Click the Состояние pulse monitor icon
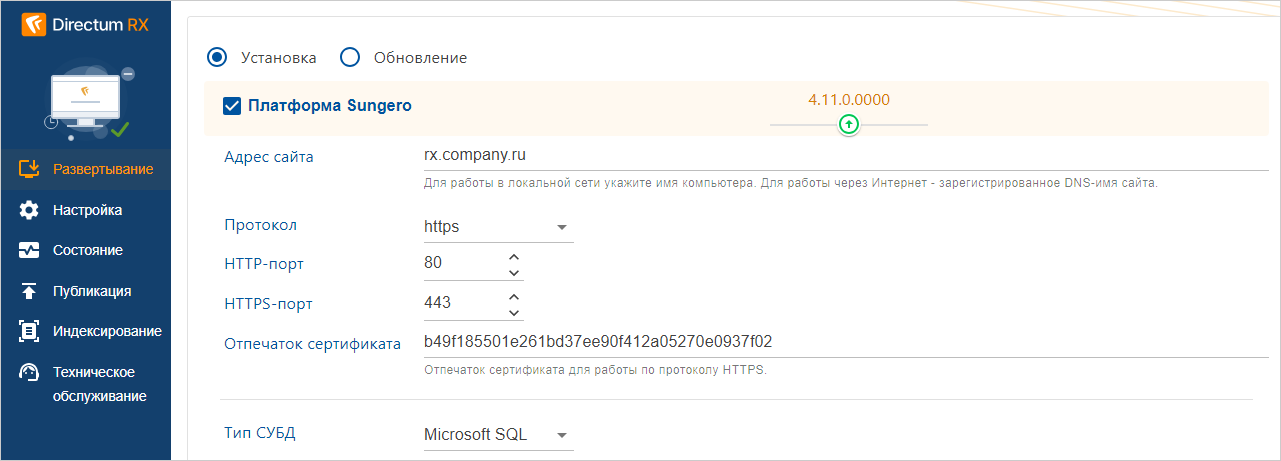Image resolution: width=1281 pixels, height=461 pixels. click(29, 251)
